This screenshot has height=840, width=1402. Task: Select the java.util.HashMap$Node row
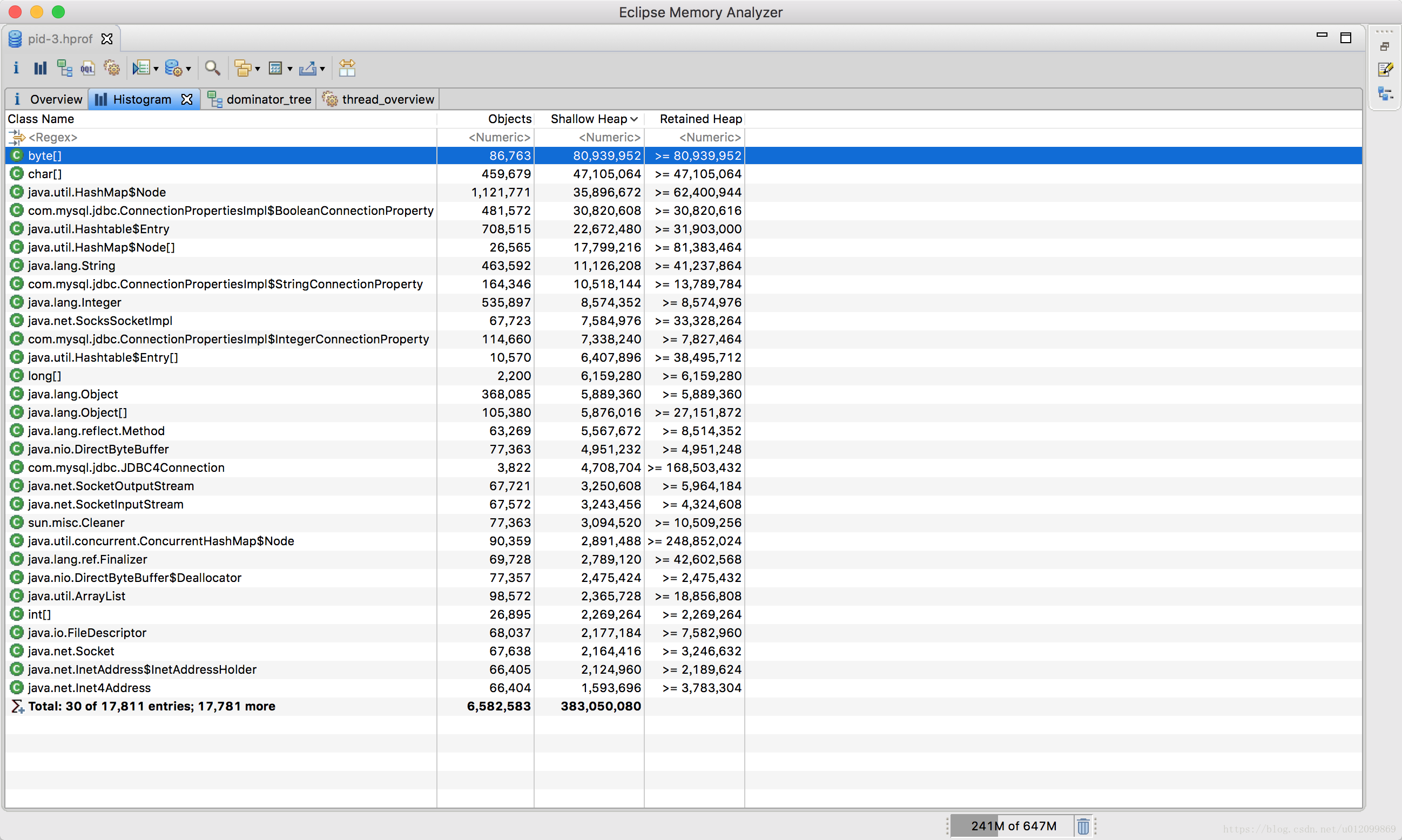pos(683,192)
